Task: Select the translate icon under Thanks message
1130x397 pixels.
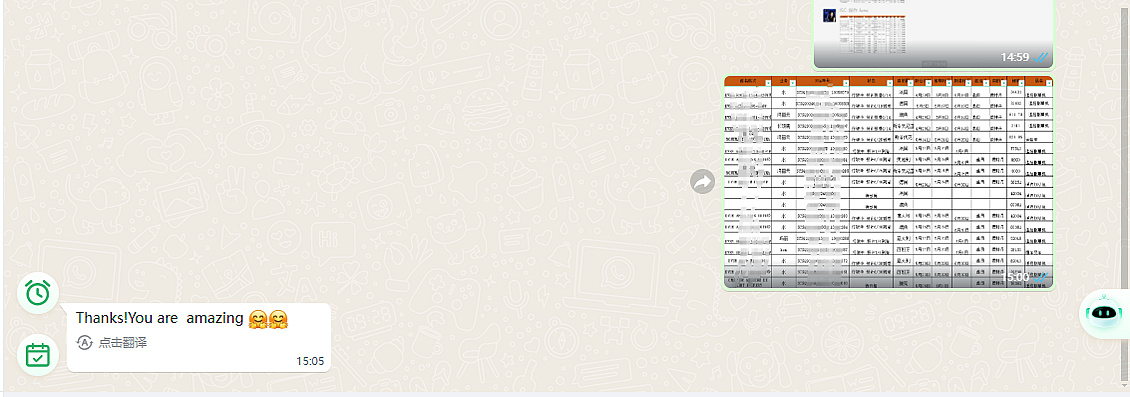Action: 84,343
